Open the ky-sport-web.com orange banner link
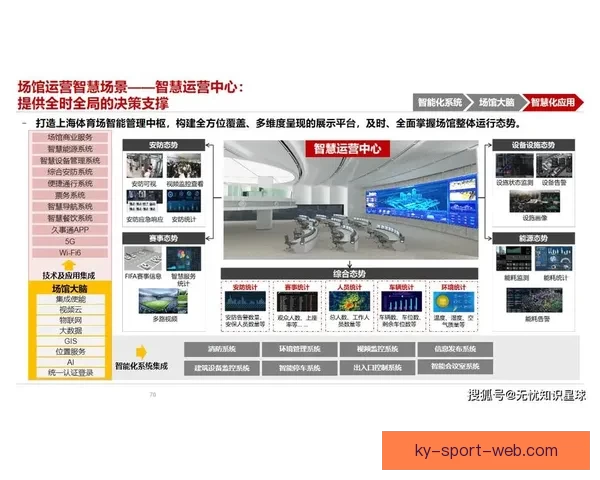The height and width of the screenshot is (480, 600). coord(486,451)
